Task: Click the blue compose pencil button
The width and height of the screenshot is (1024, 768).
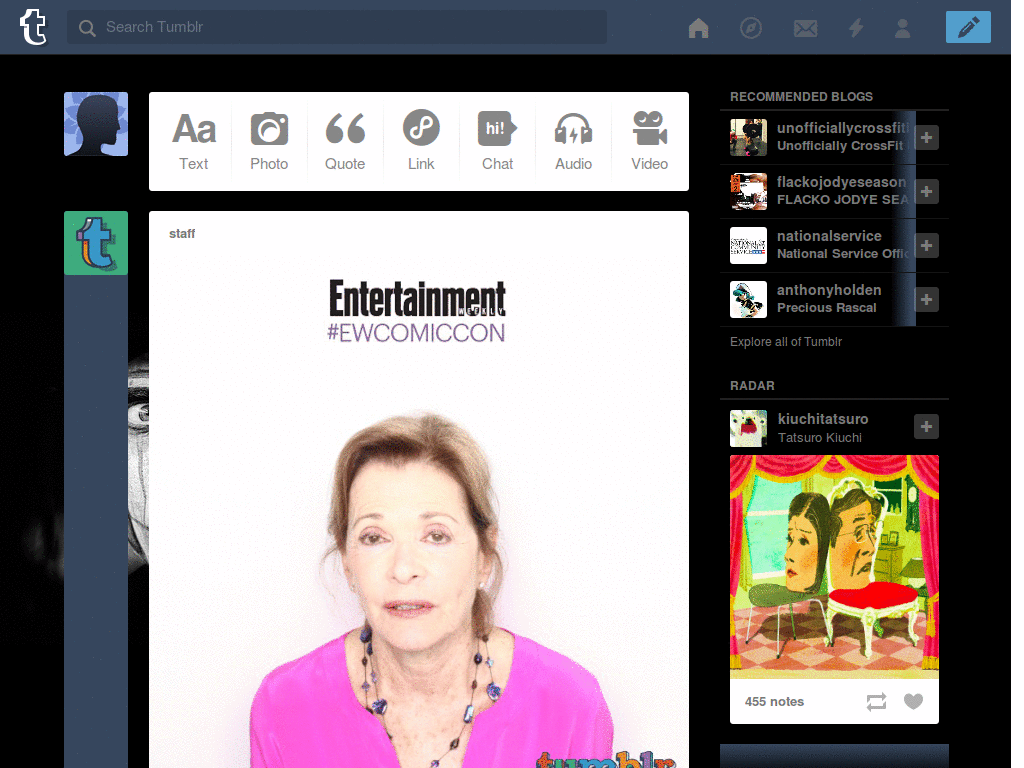Action: (x=968, y=27)
